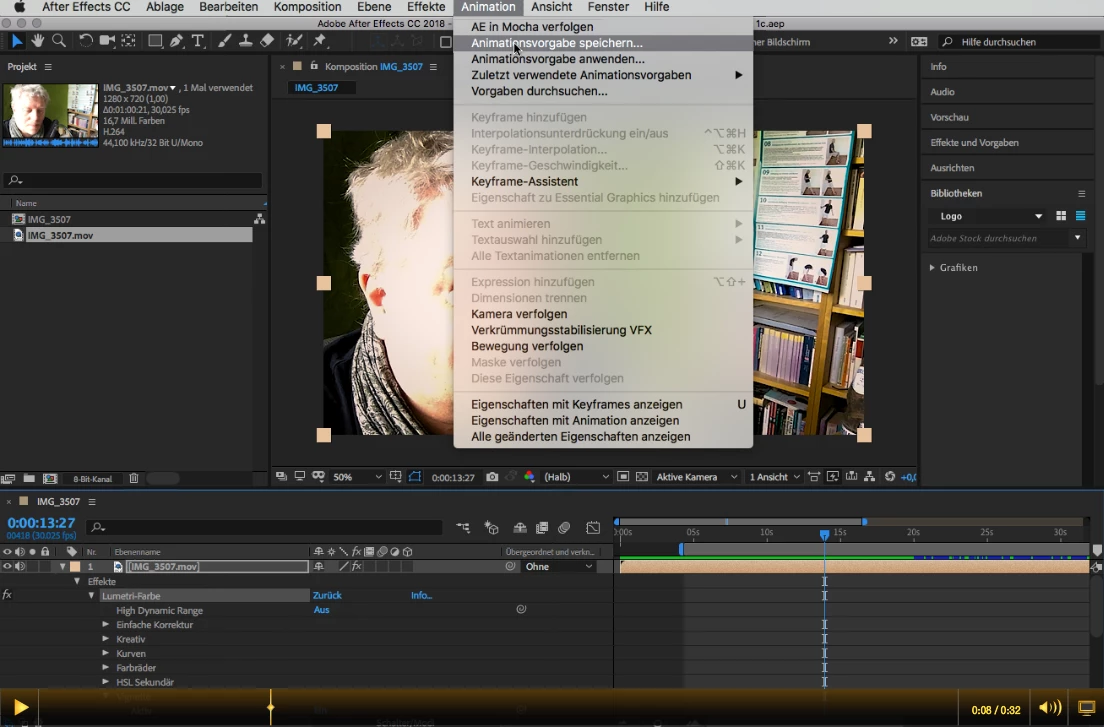Viewport: 1104px width, 727px height.
Task: Click the Info… link for Lumetri-Farbe
Action: click(422, 595)
